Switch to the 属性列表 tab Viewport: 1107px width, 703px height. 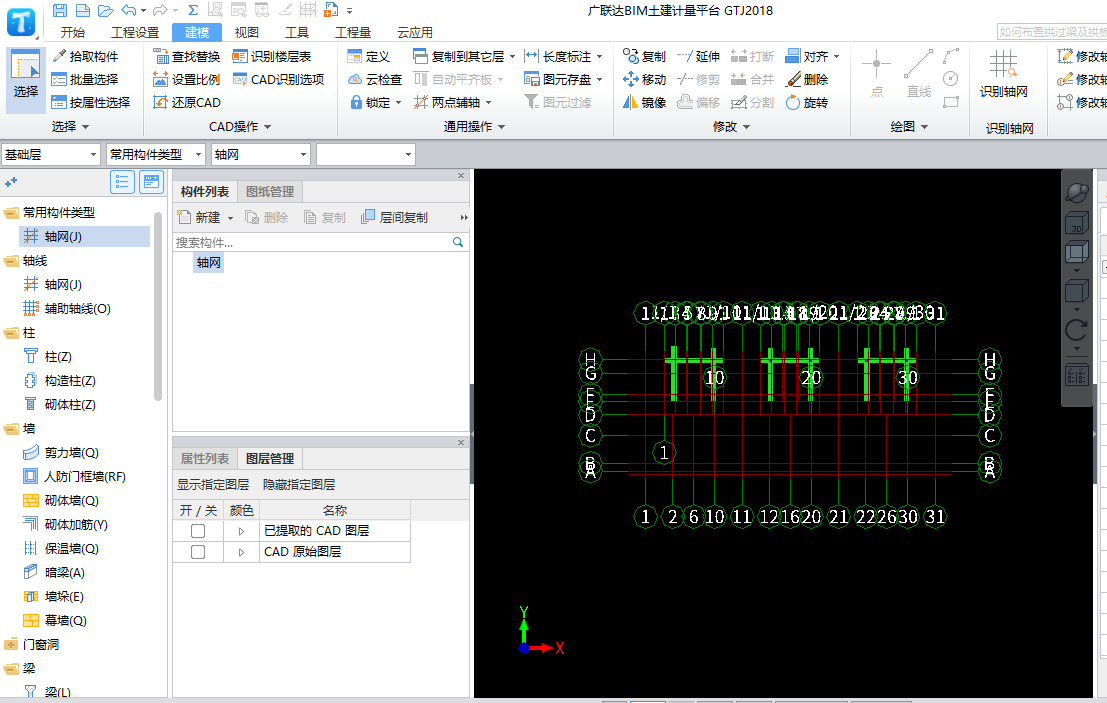(205, 459)
